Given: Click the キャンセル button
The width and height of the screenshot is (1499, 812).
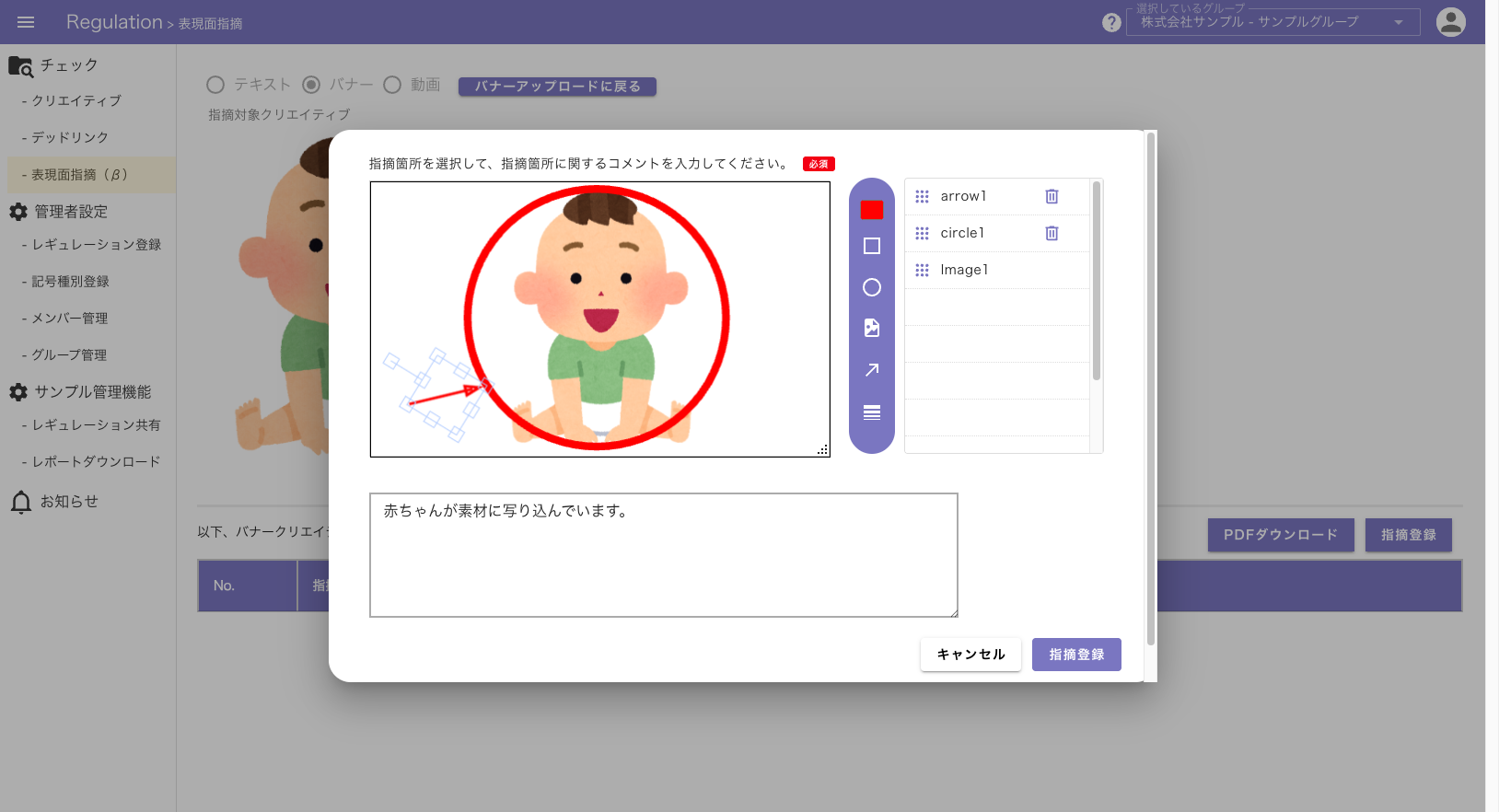Looking at the screenshot, I should [x=970, y=655].
